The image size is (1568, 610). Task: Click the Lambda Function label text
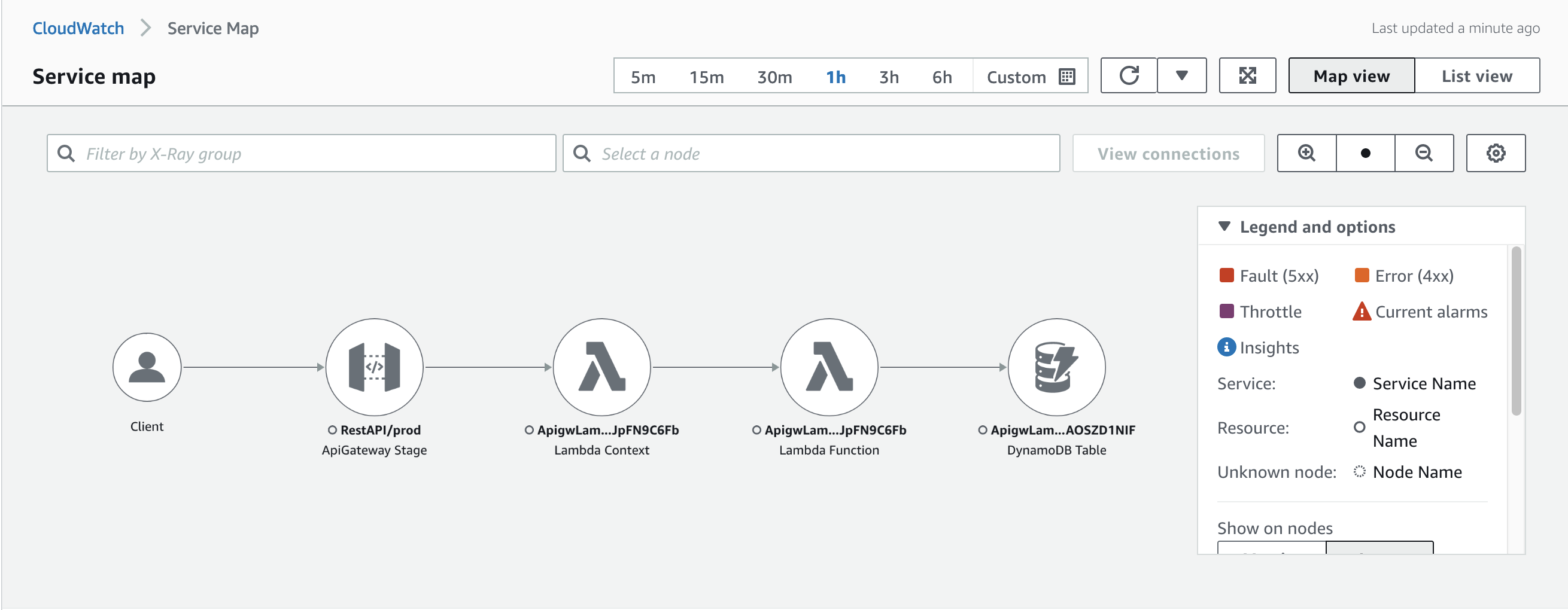click(829, 450)
